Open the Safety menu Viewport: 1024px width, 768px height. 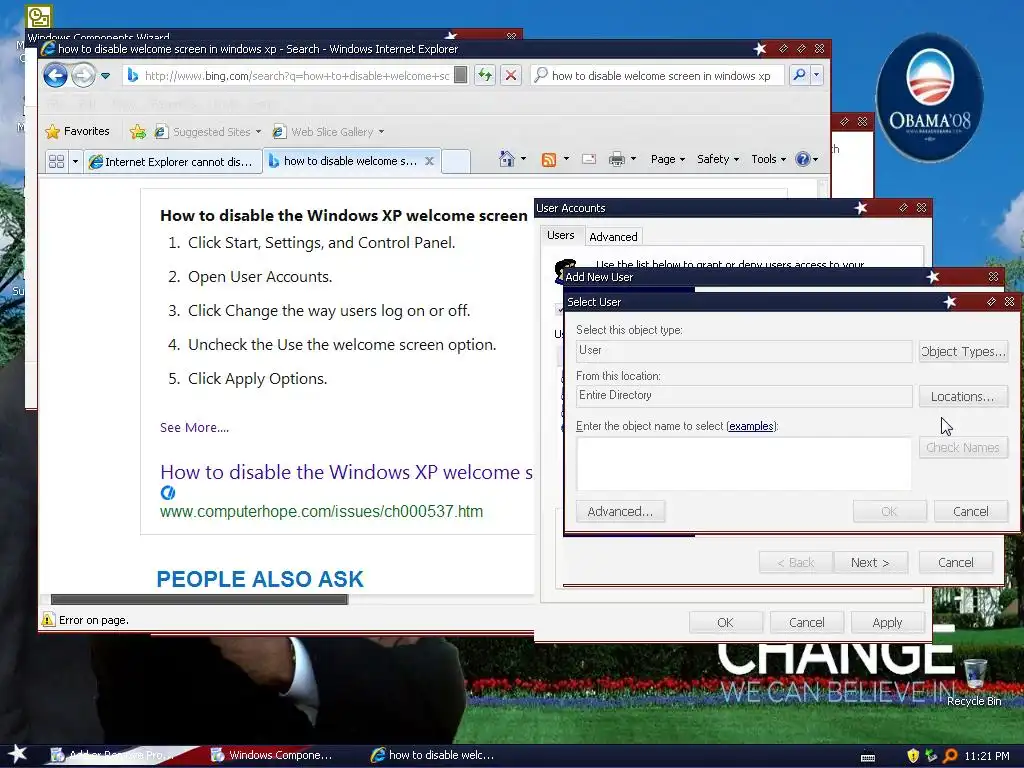(x=718, y=159)
